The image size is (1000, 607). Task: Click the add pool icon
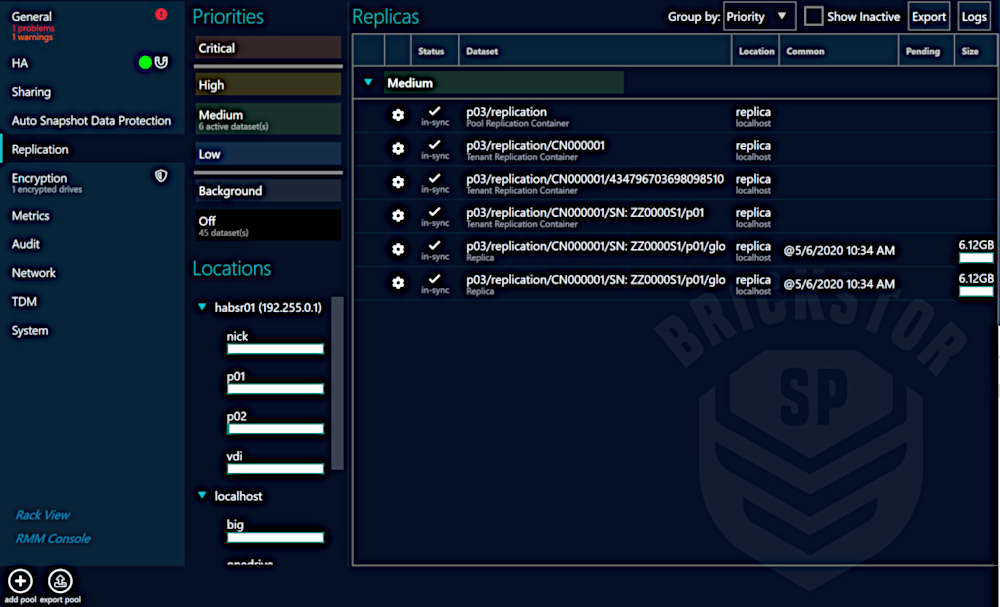(20, 581)
